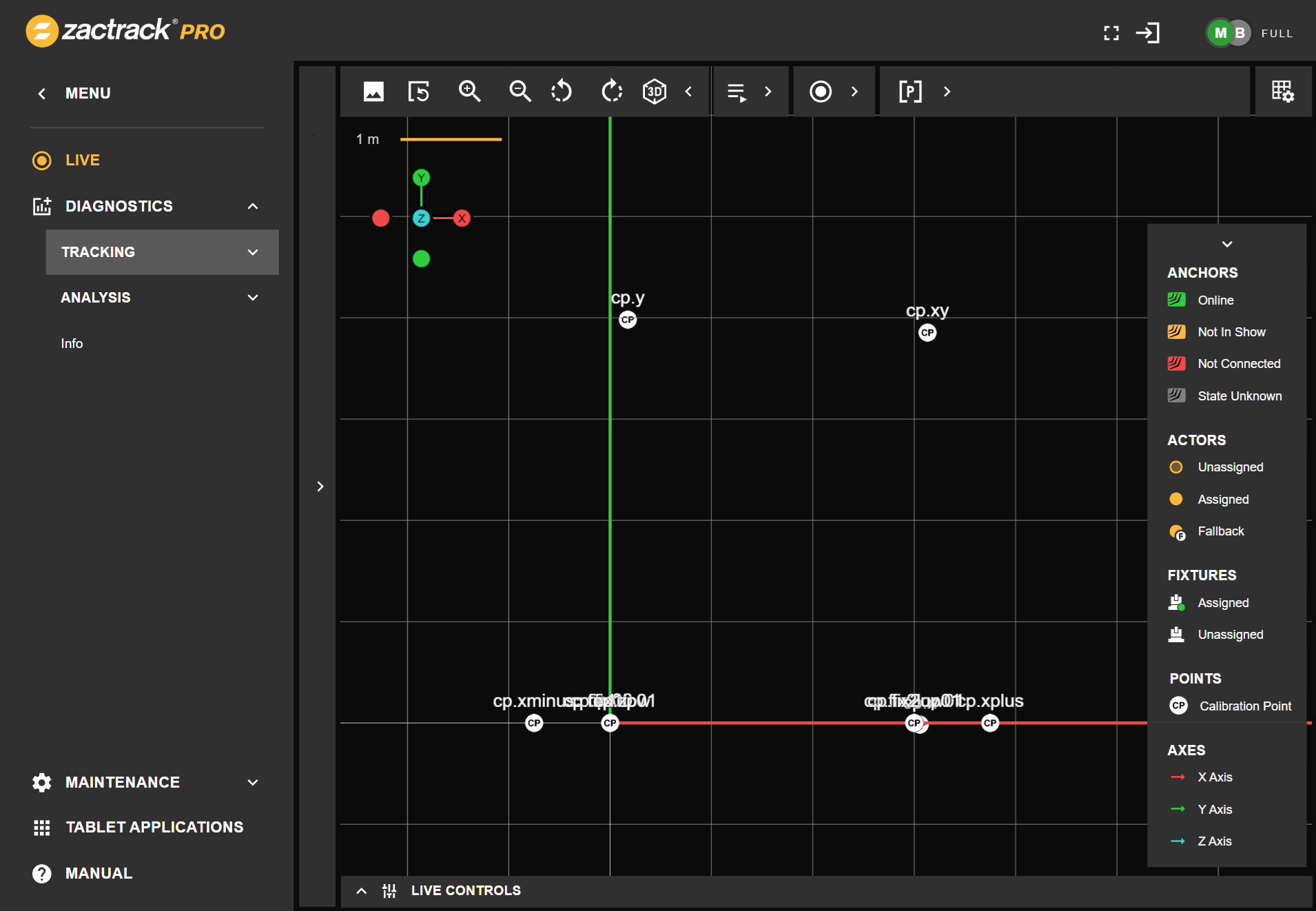
Task: Click the green Y axis handle
Action: tap(421, 178)
